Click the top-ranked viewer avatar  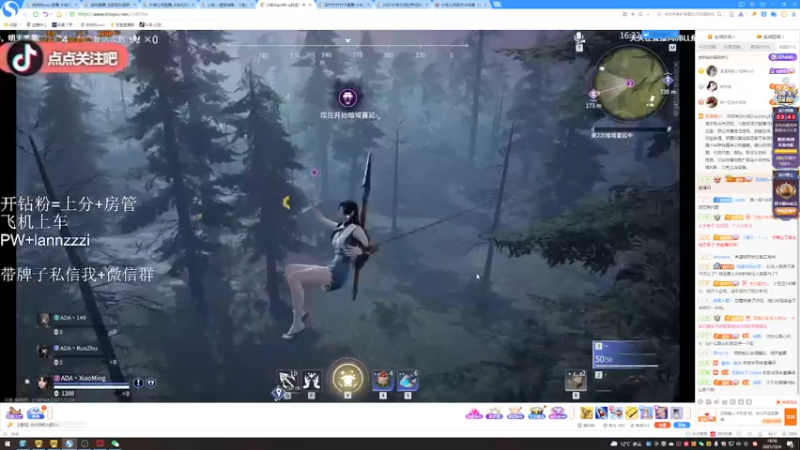[x=712, y=71]
